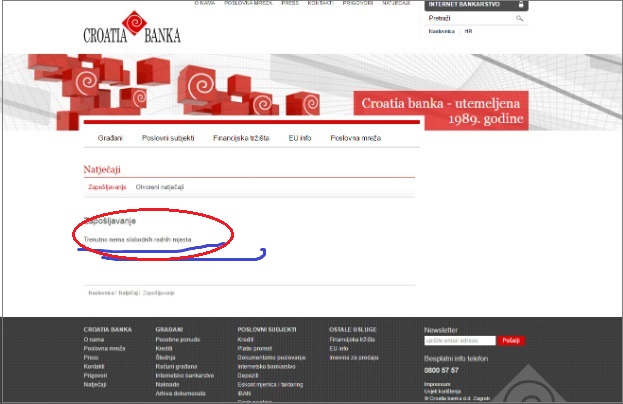This screenshot has width=623, height=404.
Task: Open Poslovna mreža in the top header menu
Action: click(248, 3)
